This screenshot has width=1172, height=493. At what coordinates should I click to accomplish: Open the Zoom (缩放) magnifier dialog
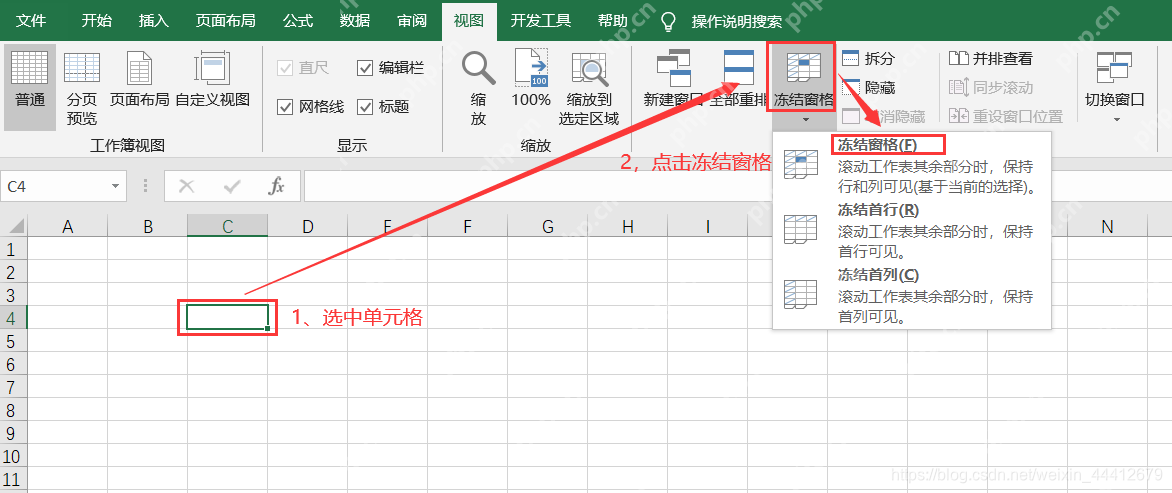pyautogui.click(x=478, y=87)
